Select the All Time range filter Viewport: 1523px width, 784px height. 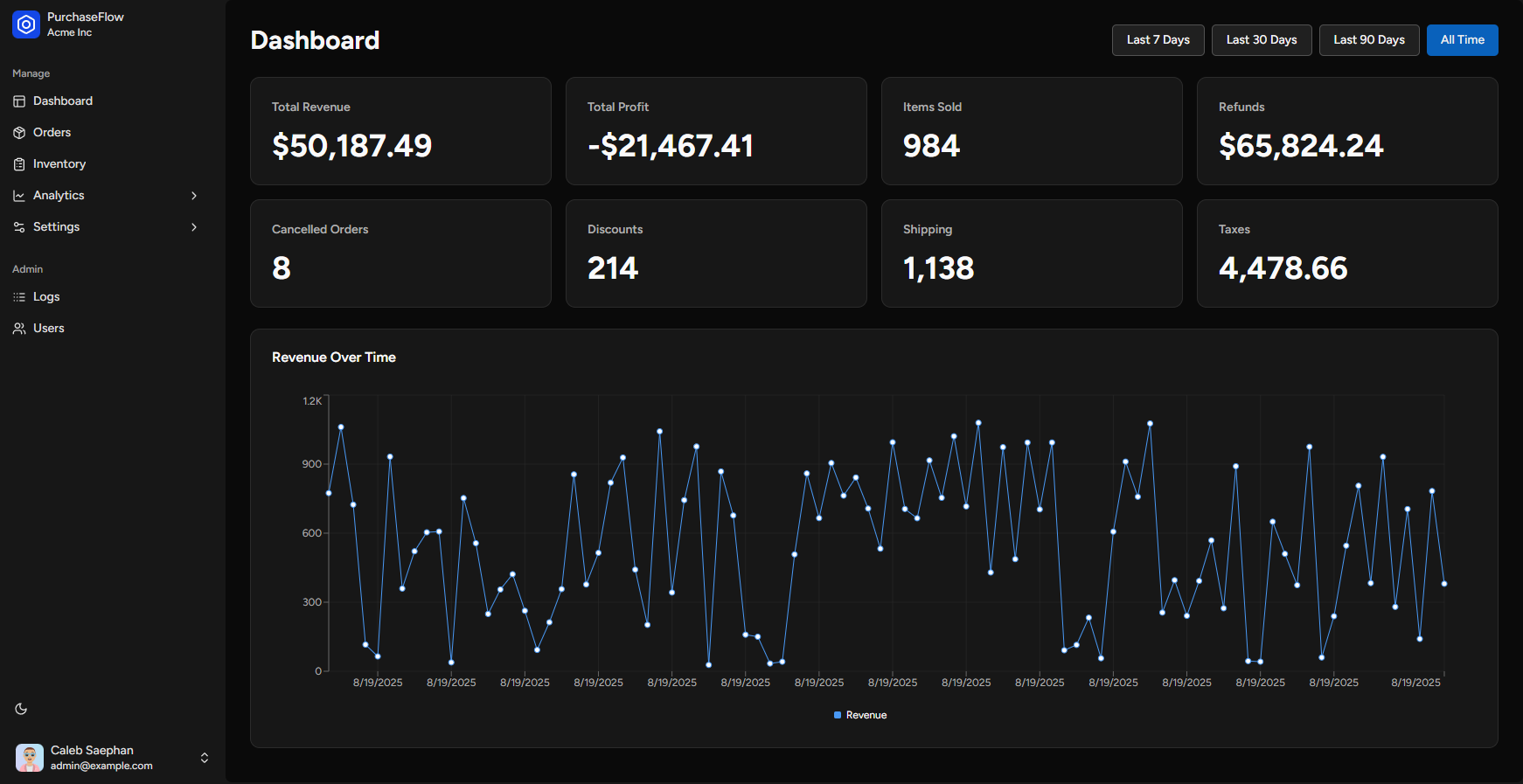tap(1462, 40)
